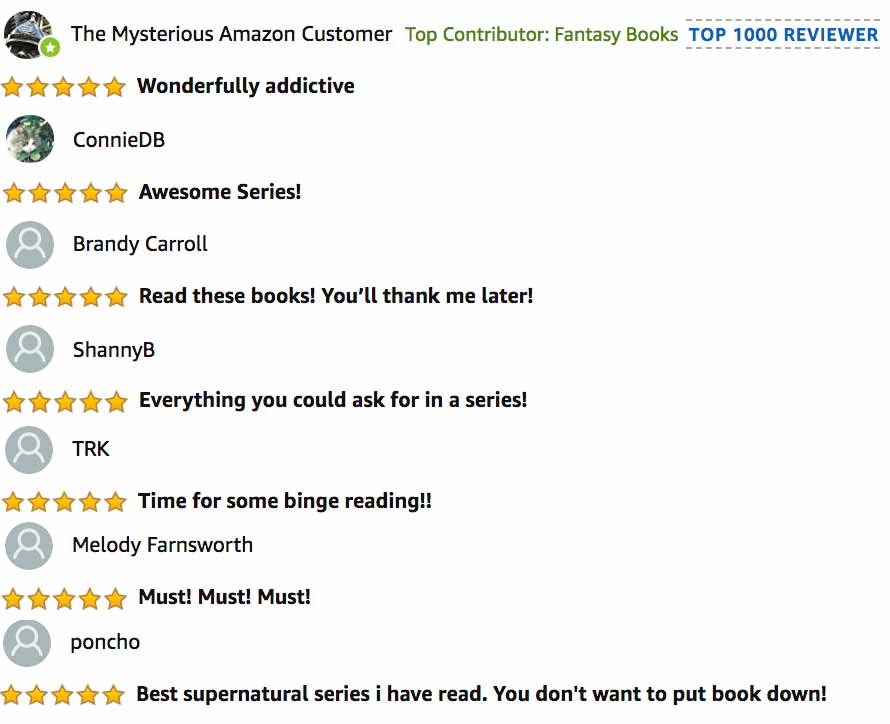
Task: Select ShannyB's profile avatar
Action: coord(29,349)
